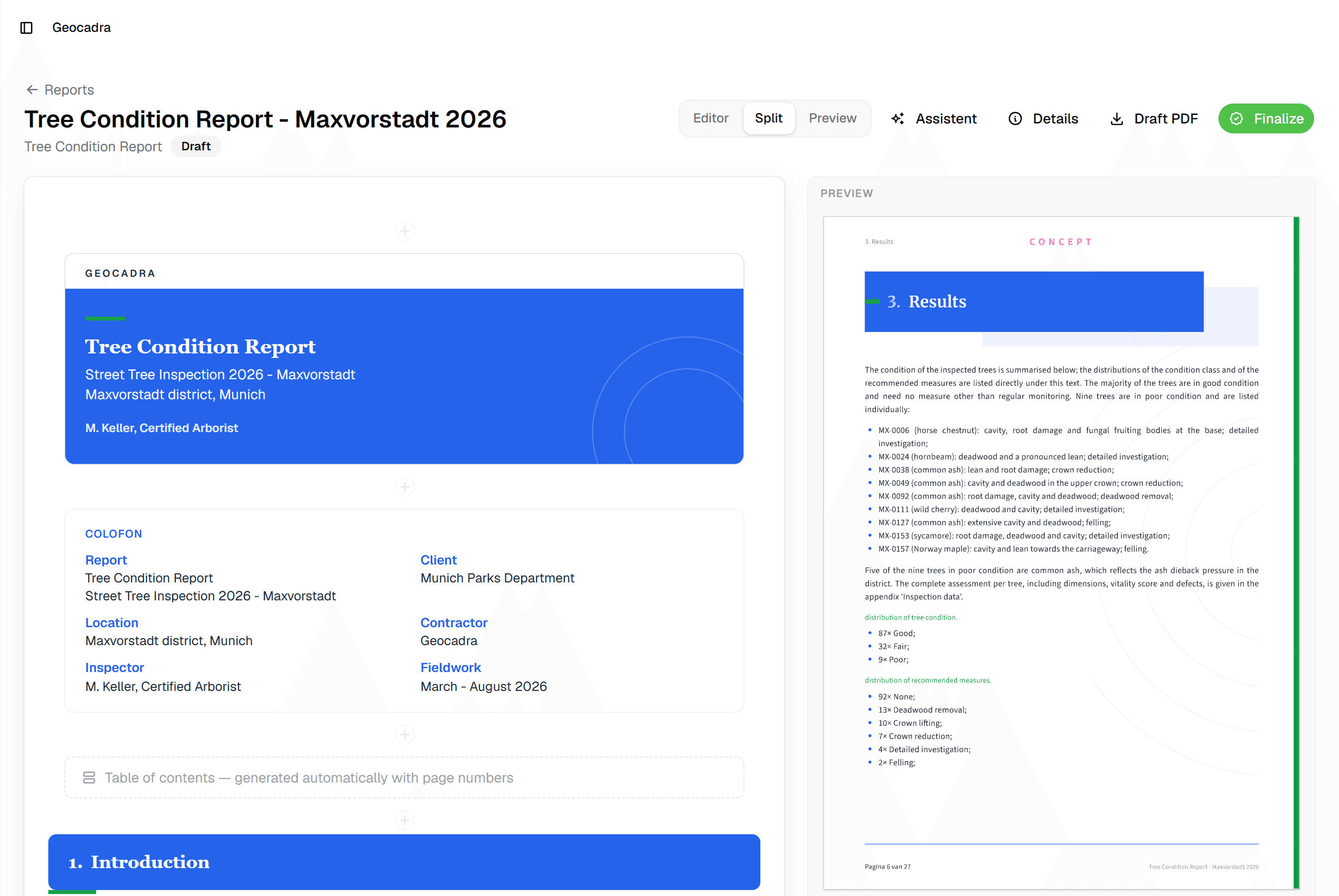Image resolution: width=1339 pixels, height=896 pixels.
Task: Click the PREVIEW panel label
Action: click(x=847, y=193)
